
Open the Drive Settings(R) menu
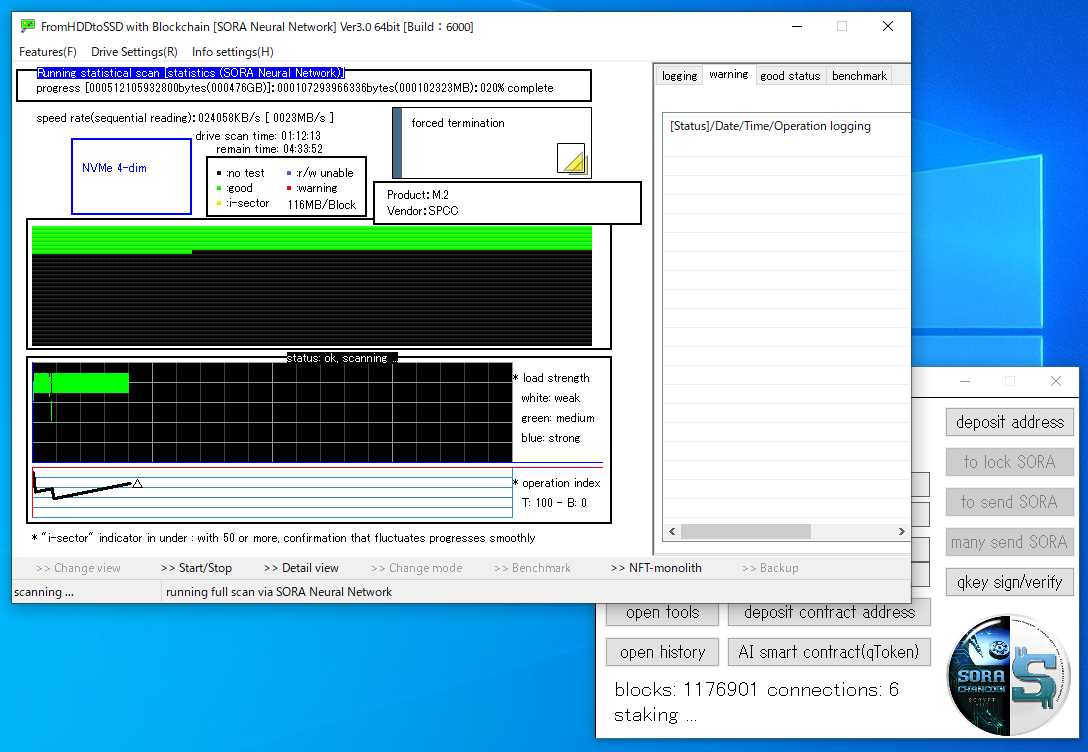click(x=134, y=52)
